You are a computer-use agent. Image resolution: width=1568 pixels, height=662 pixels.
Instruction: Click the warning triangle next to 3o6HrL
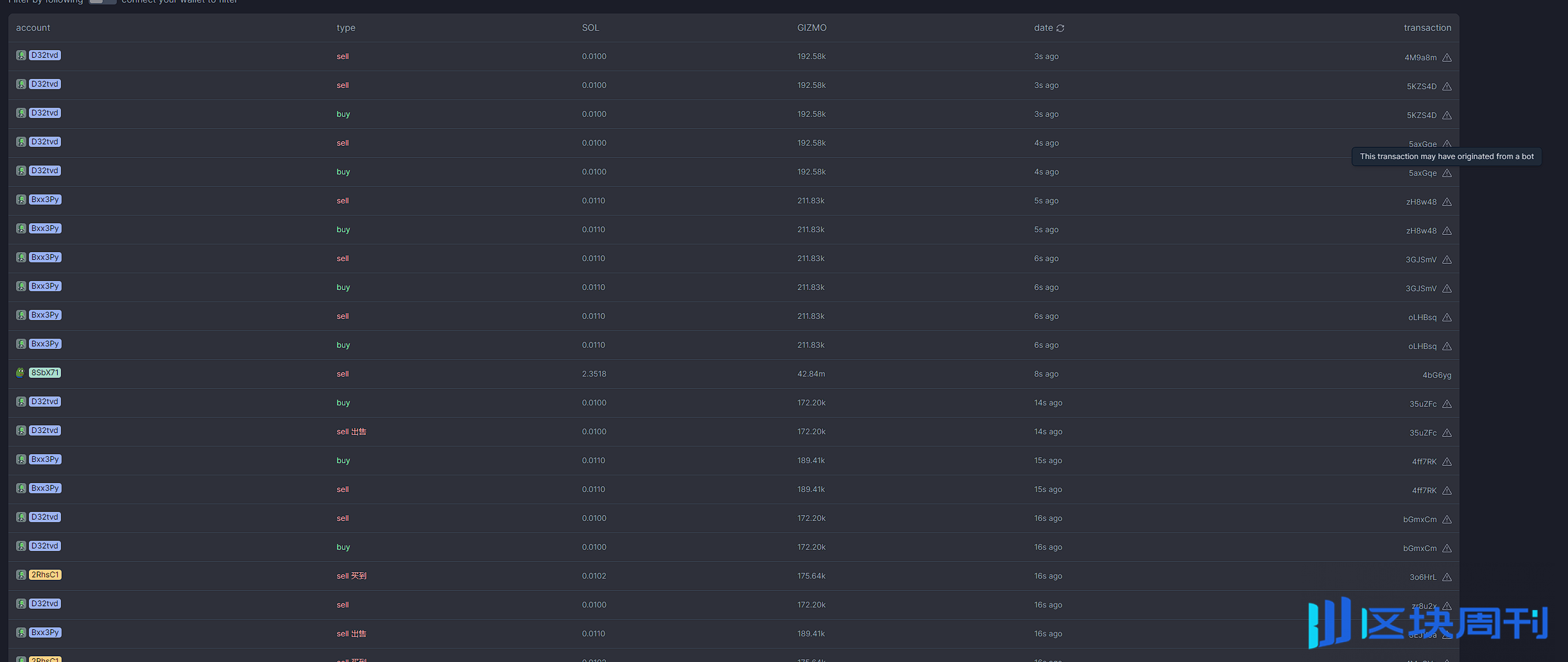(x=1447, y=577)
